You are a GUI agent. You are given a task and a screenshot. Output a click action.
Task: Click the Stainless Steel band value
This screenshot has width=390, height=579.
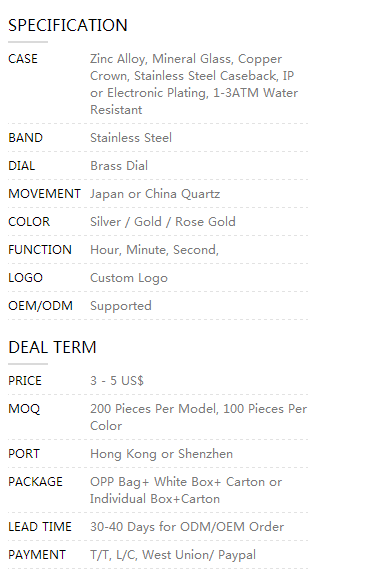coord(131,138)
